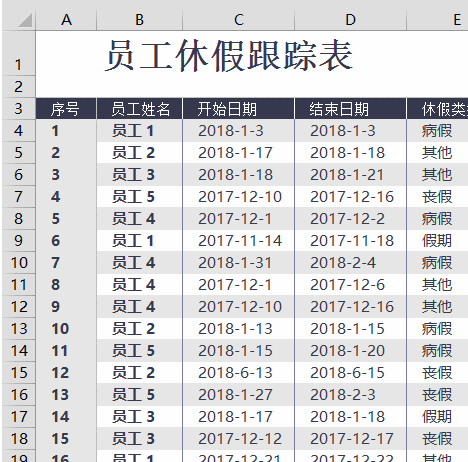Select end date 2017-12-6
The height and width of the screenshot is (462, 468).
[350, 285]
